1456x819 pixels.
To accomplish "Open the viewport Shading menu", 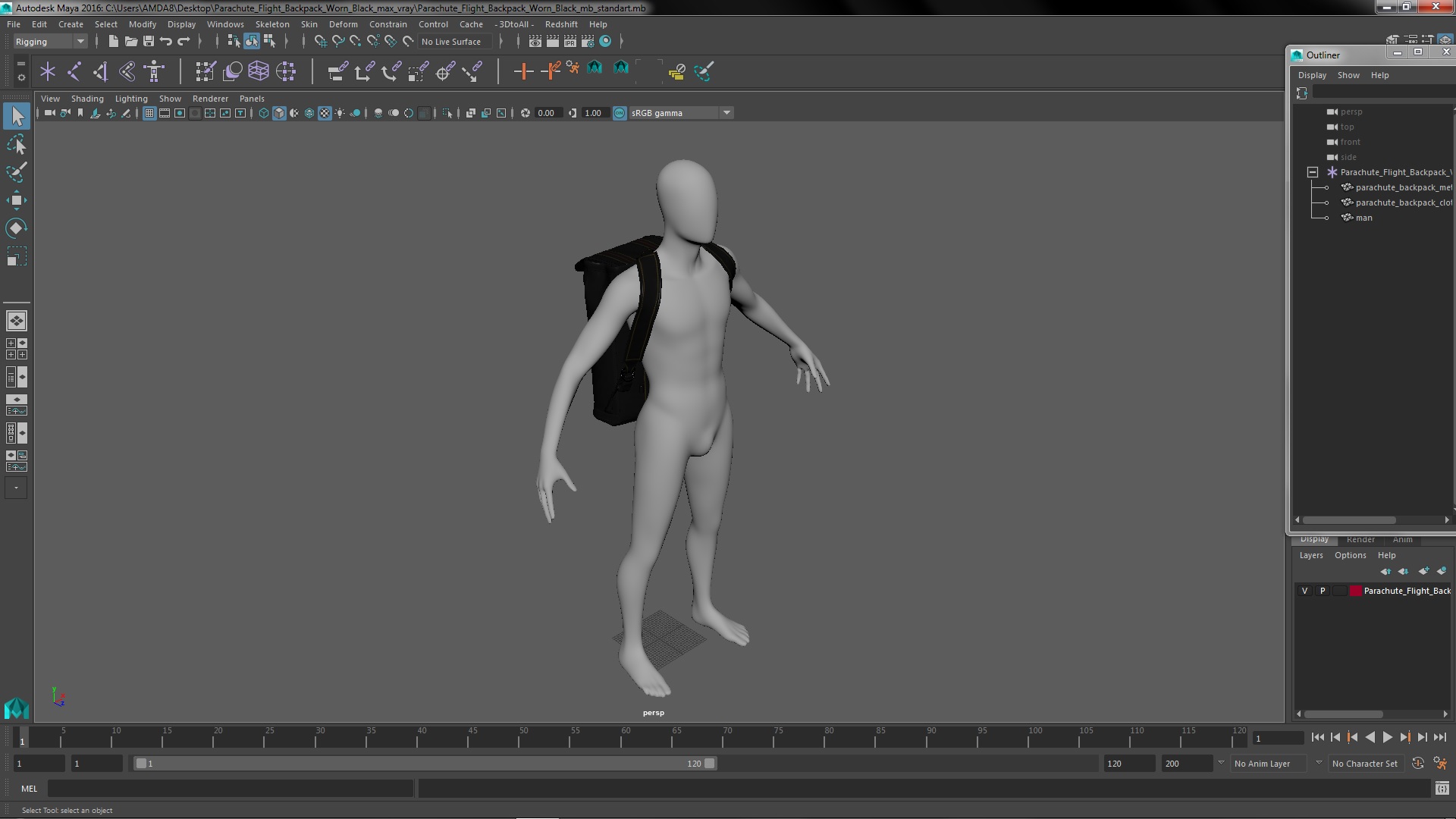I will [87, 99].
